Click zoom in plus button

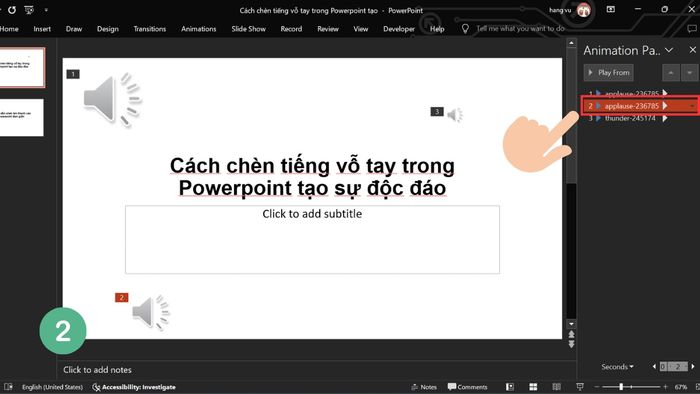point(665,387)
